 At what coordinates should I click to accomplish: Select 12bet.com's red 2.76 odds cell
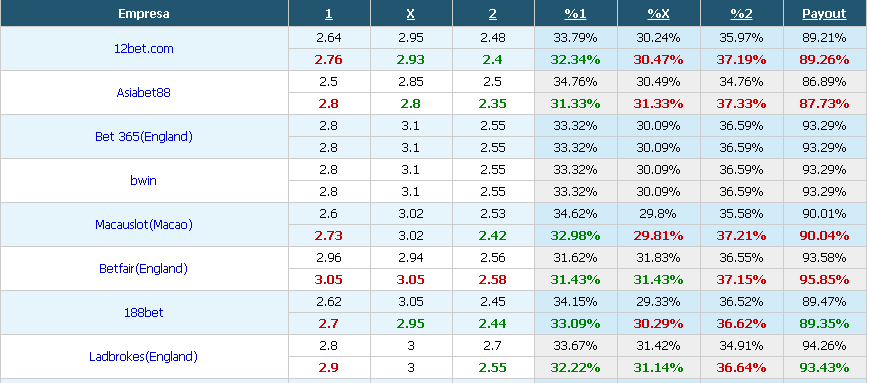click(x=329, y=59)
